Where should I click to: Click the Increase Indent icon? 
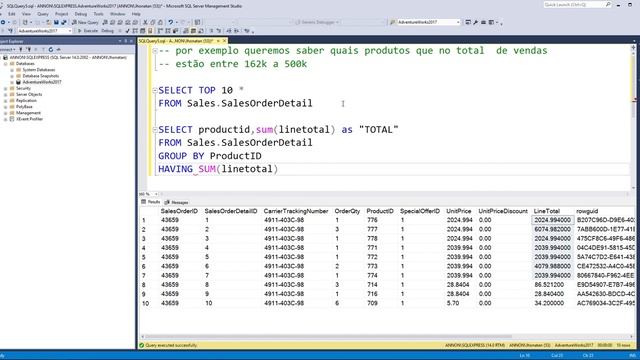[237, 31]
